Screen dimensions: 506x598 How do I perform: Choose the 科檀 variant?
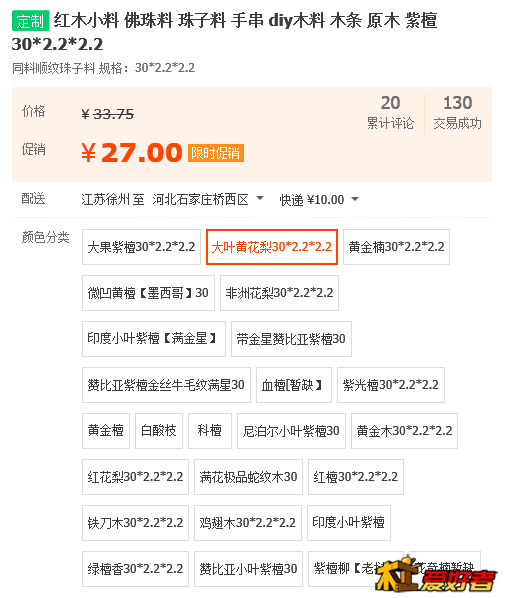[210, 431]
